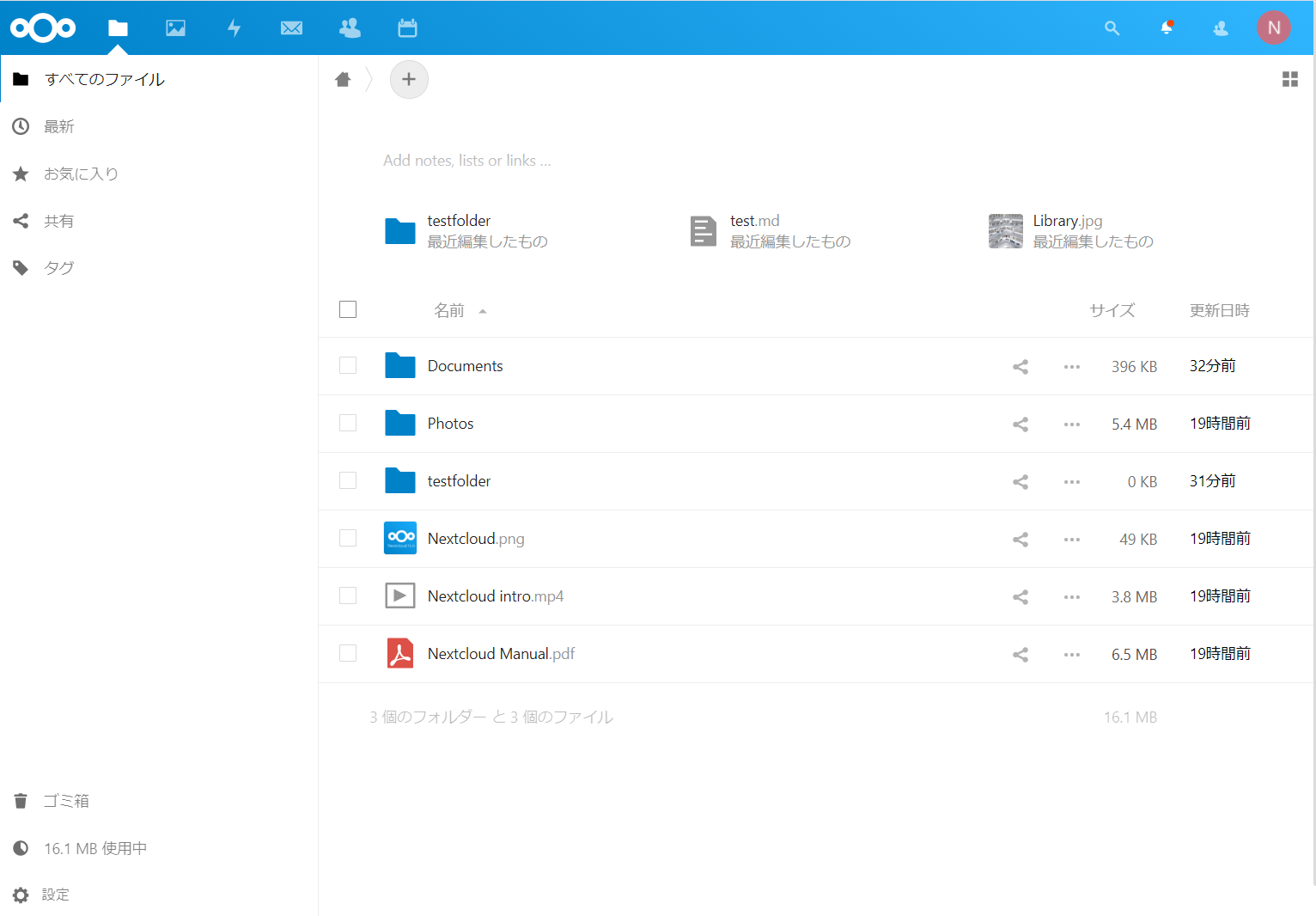Click the video icon for Nextcloud intro
Screen dimensions: 1316x916
click(x=400, y=595)
